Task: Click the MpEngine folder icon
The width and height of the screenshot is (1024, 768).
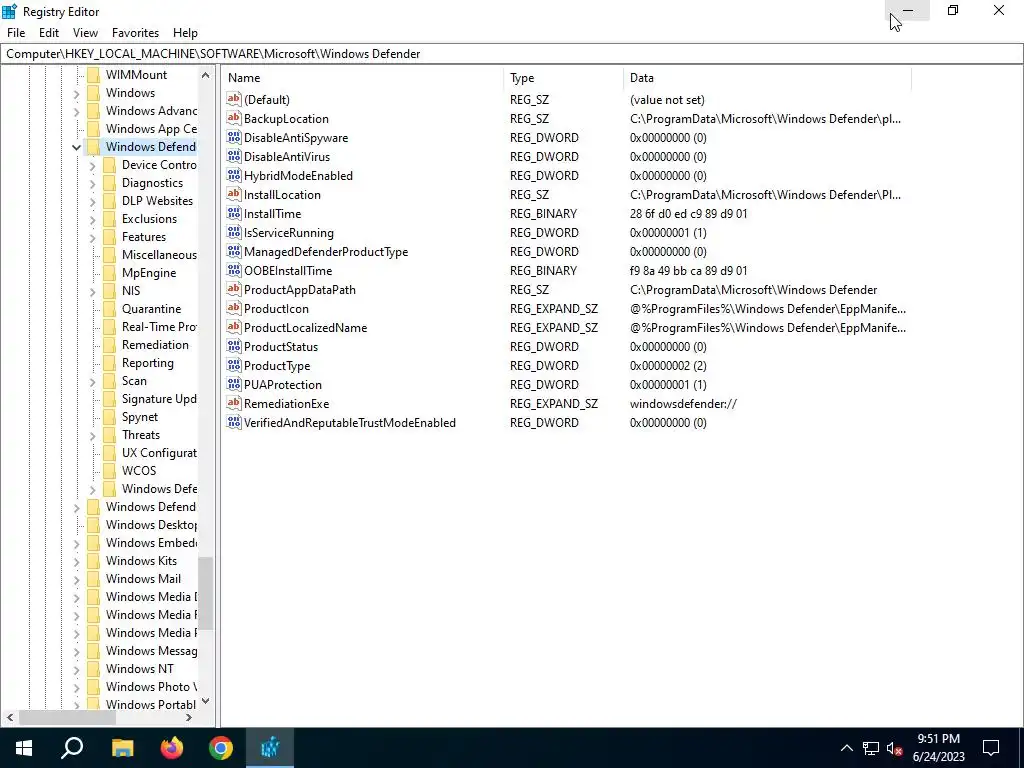Action: pyautogui.click(x=110, y=272)
